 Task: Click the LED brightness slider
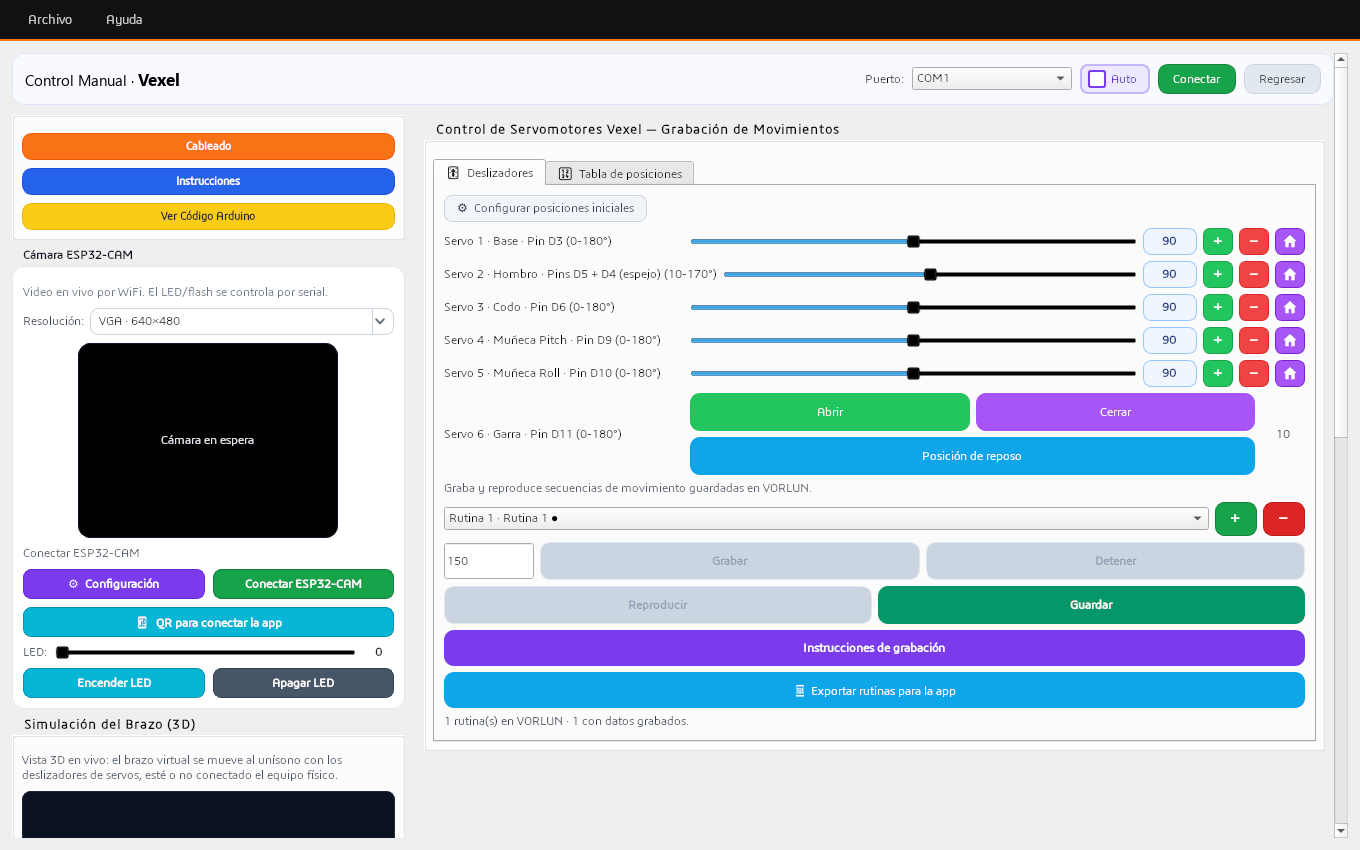point(208,652)
